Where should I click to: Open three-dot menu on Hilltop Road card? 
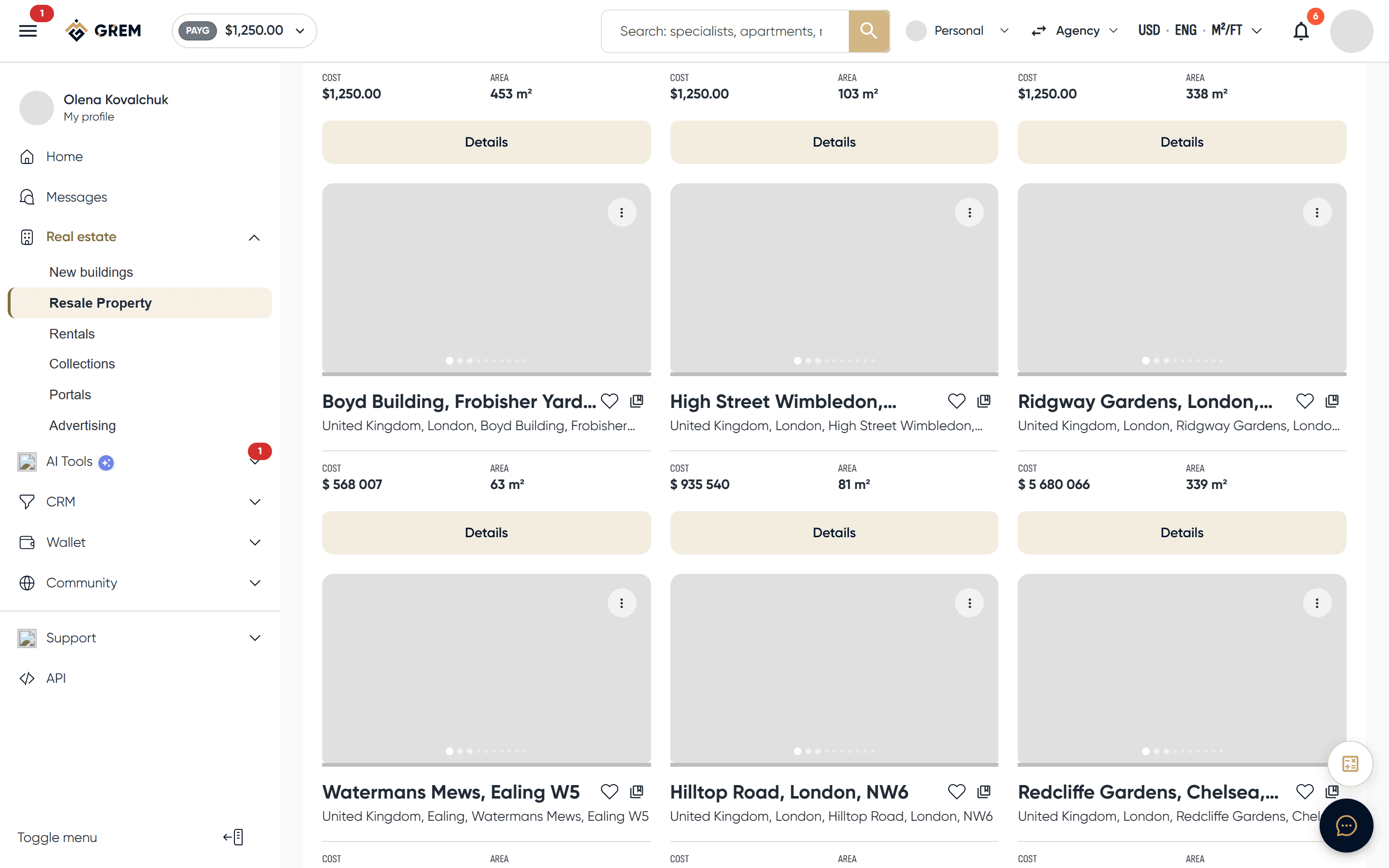point(969,603)
